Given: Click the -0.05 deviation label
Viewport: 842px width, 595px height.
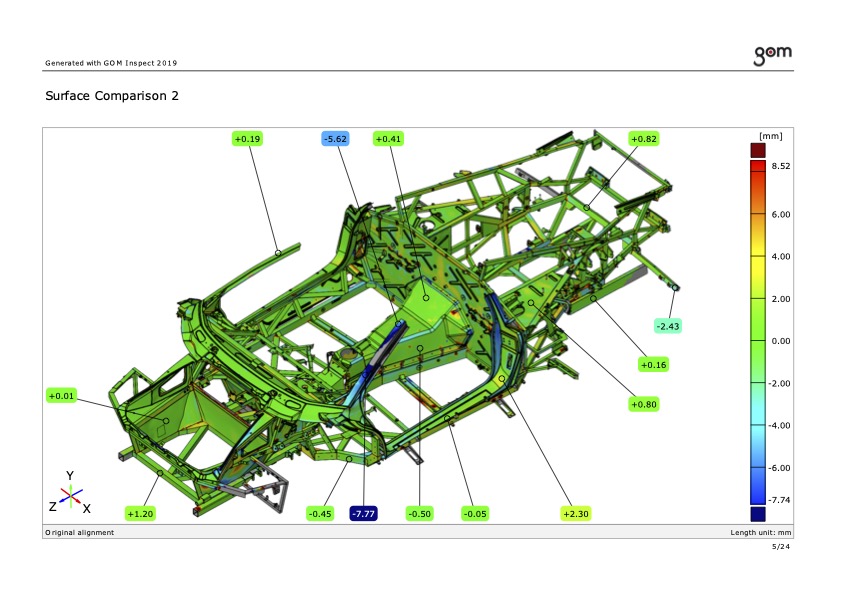Looking at the screenshot, I should coord(475,514).
